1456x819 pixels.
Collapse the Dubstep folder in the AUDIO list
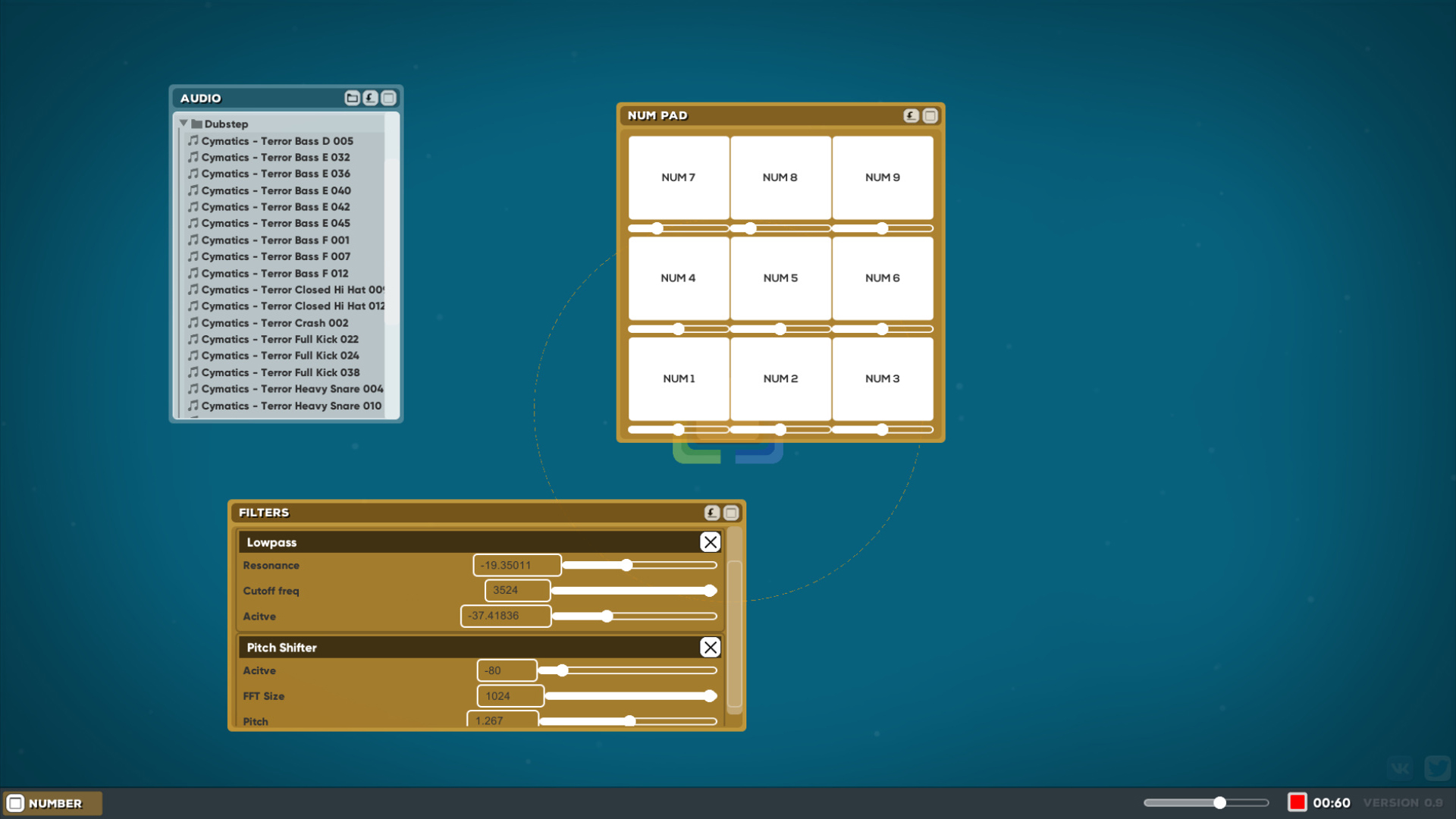click(184, 123)
